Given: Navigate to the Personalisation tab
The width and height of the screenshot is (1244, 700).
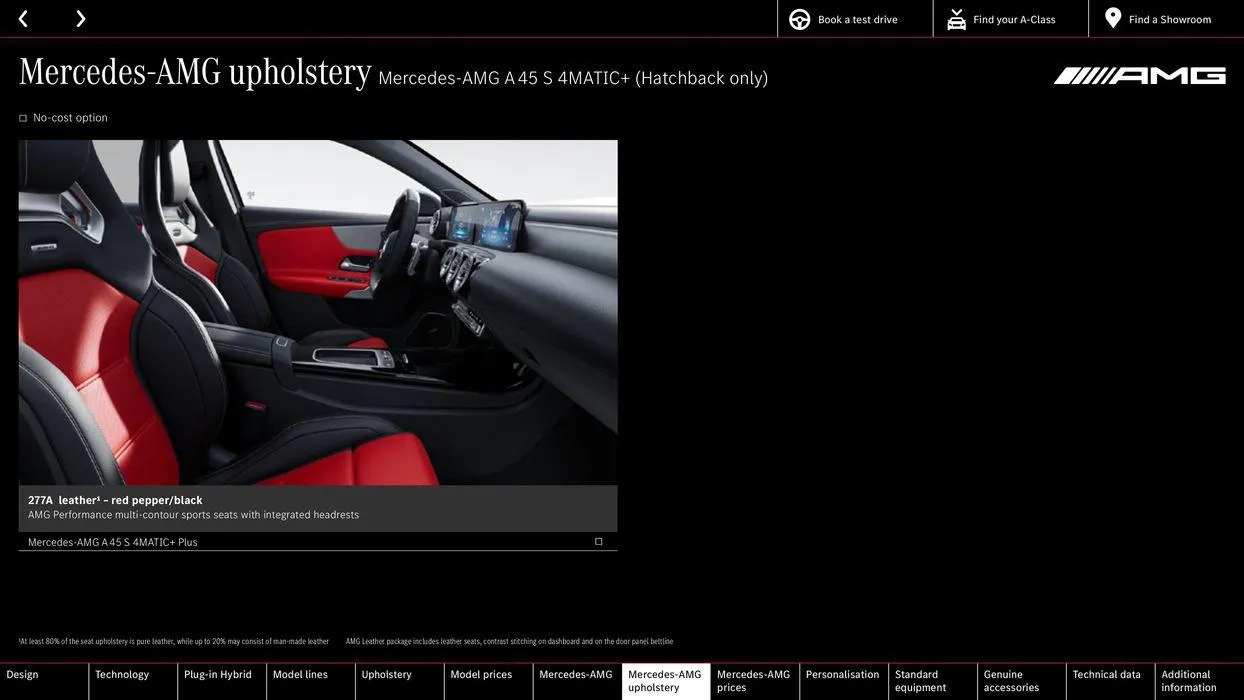Looking at the screenshot, I should pyautogui.click(x=842, y=675).
